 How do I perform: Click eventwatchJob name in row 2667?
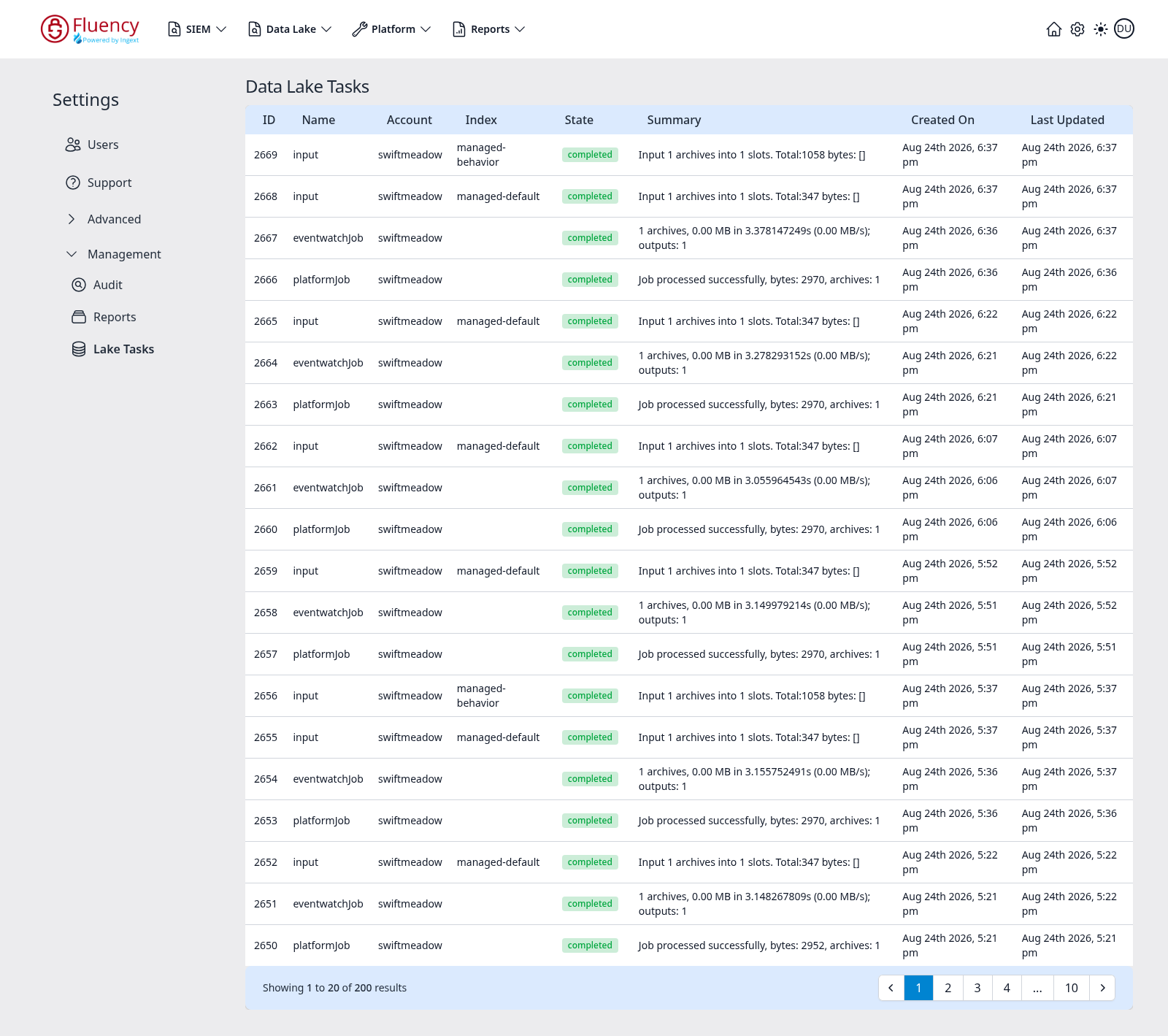point(328,238)
